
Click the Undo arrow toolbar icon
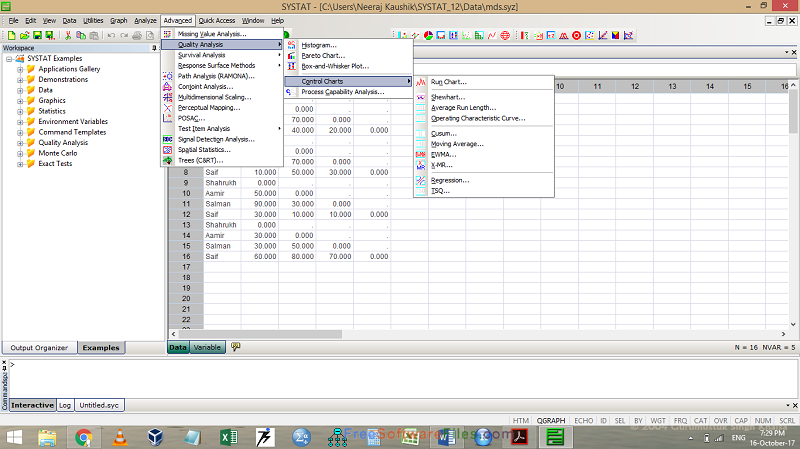tap(111, 35)
